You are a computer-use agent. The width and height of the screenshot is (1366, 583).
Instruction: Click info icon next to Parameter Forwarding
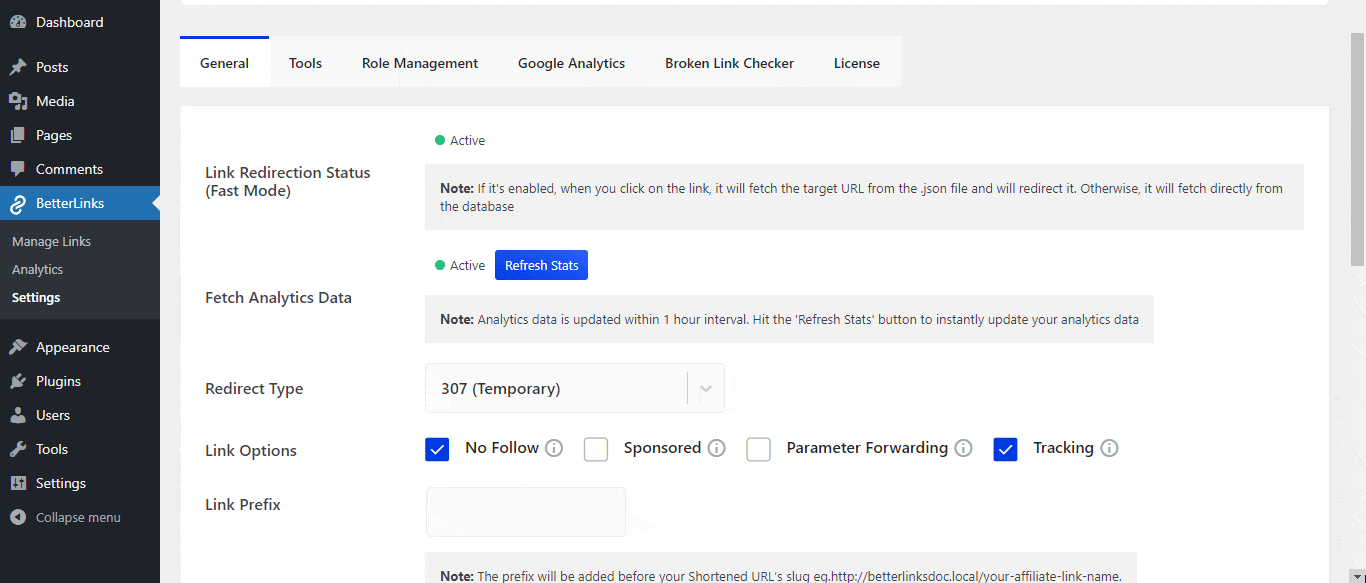point(963,448)
